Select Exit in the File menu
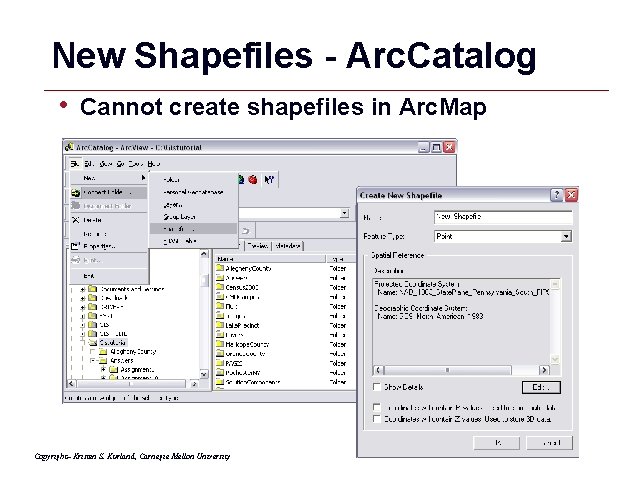Screen dimensions: 640x480 (109, 276)
